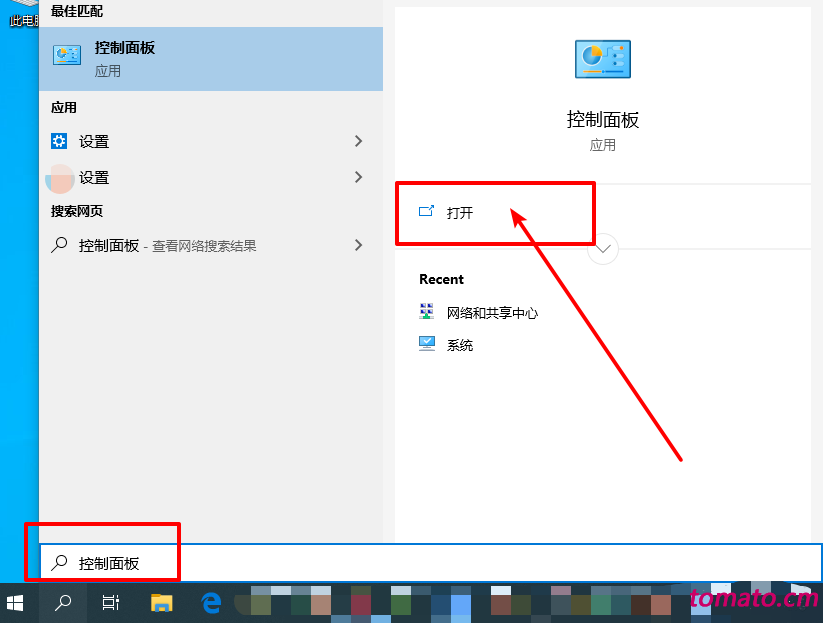The width and height of the screenshot is (823, 623).
Task: Click the search box magnifier icon
Action: pyautogui.click(x=59, y=563)
